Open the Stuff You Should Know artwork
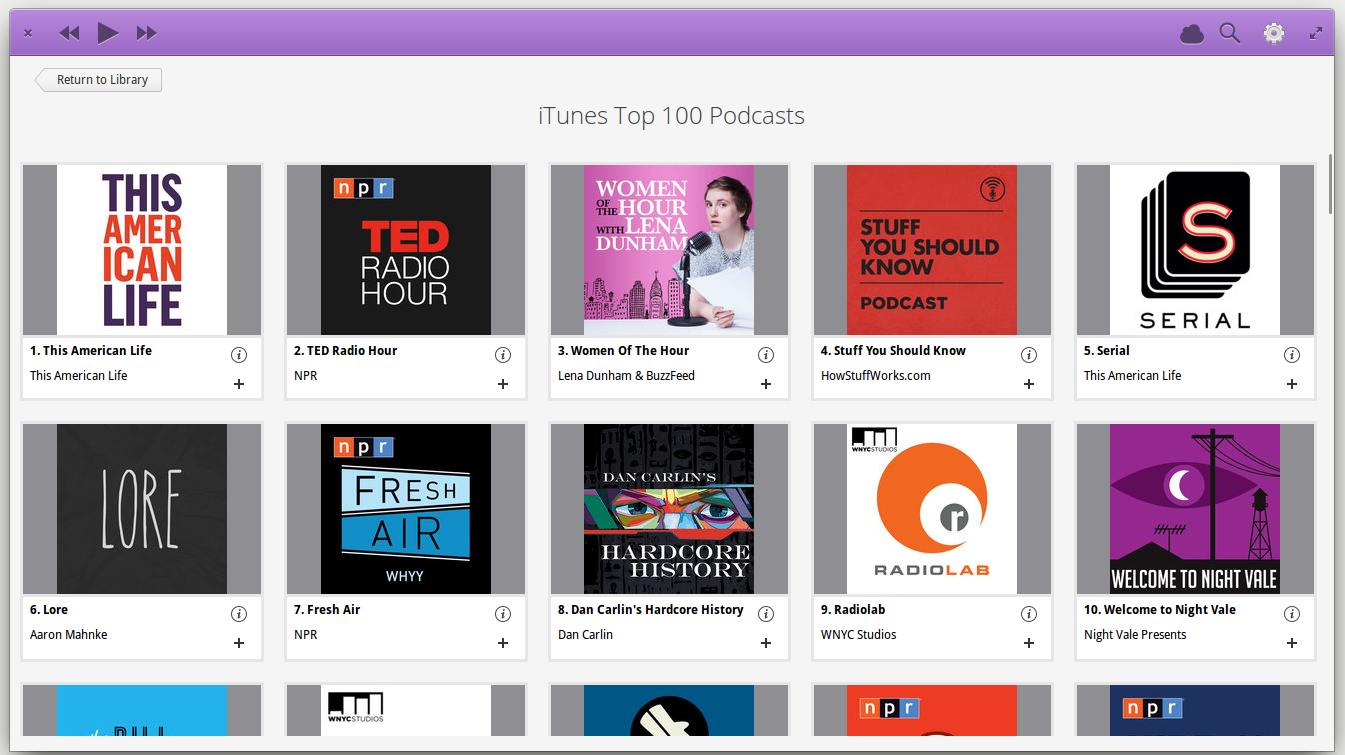Image resolution: width=1345 pixels, height=755 pixels. tap(932, 249)
